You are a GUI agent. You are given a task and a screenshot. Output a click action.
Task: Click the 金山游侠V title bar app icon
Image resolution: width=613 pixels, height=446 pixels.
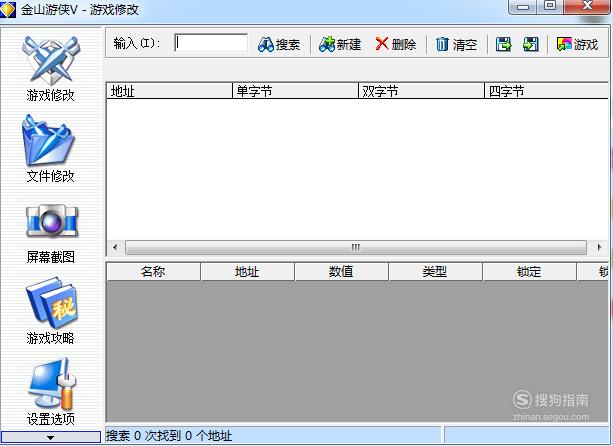(8, 9)
